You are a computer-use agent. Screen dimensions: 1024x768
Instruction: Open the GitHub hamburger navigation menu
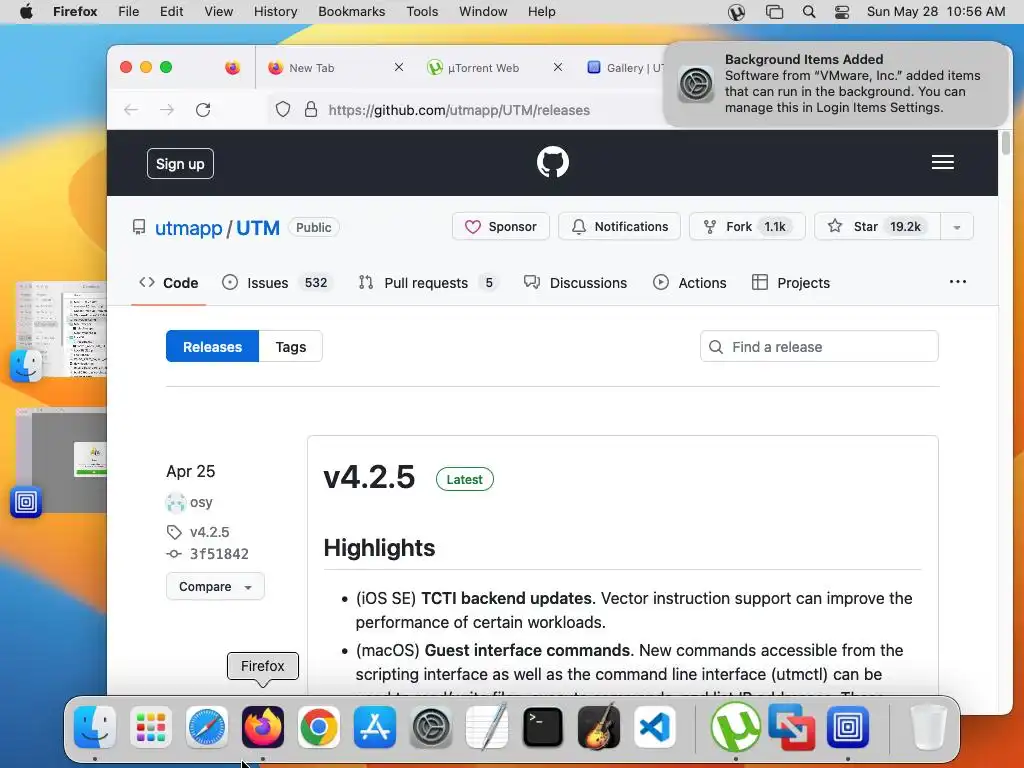pyautogui.click(x=942, y=162)
